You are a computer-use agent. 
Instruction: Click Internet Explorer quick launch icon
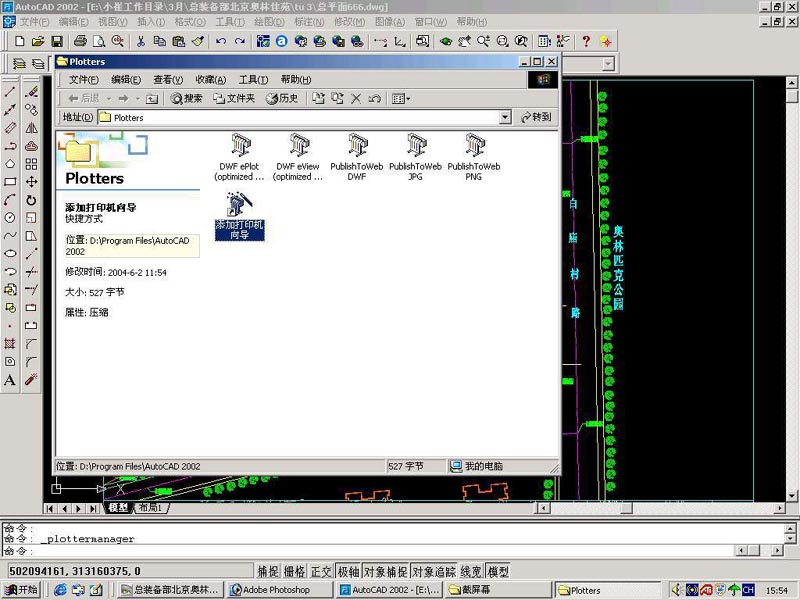(x=60, y=590)
